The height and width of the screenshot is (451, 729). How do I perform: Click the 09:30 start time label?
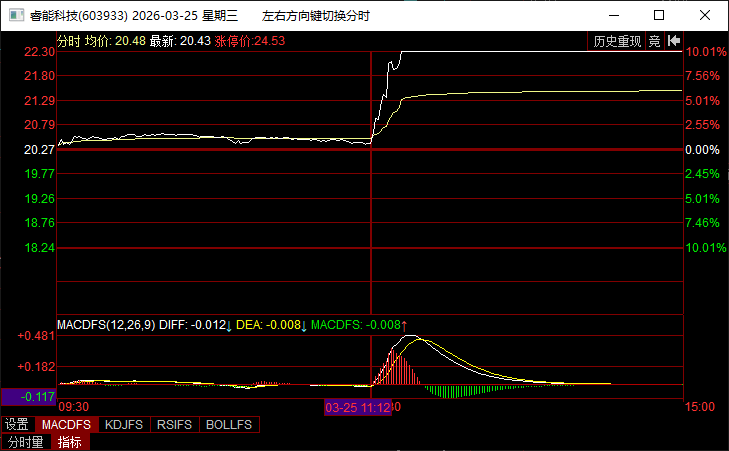(73, 407)
